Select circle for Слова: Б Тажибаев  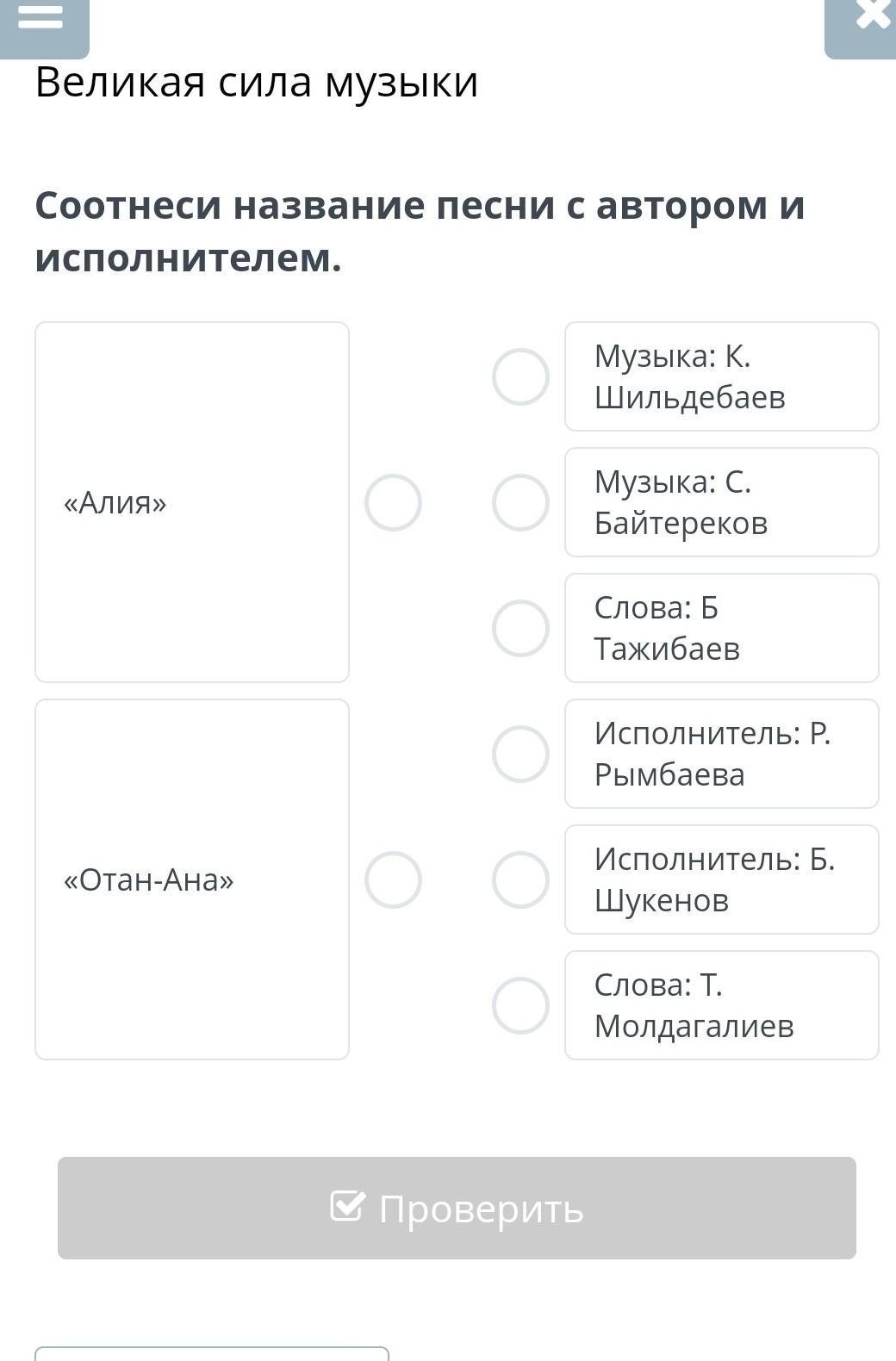(x=520, y=628)
